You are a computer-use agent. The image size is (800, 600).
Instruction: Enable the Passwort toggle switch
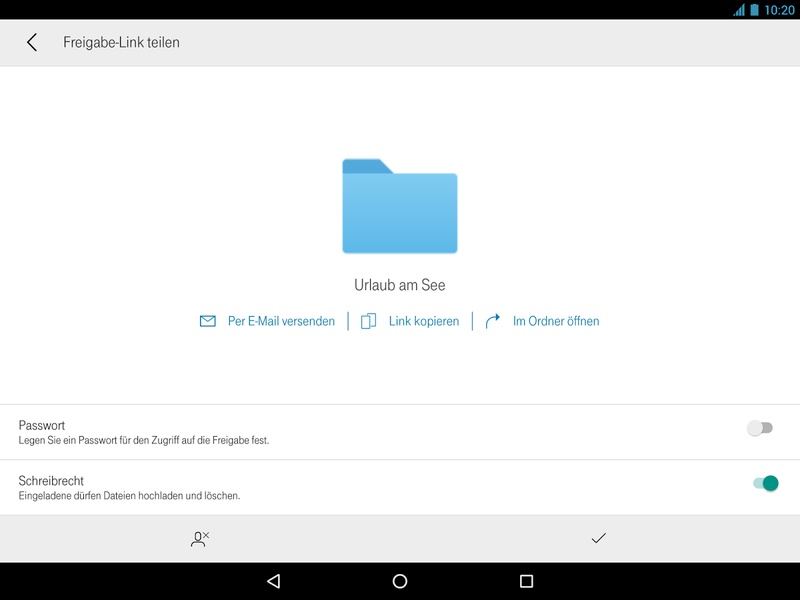pos(760,428)
